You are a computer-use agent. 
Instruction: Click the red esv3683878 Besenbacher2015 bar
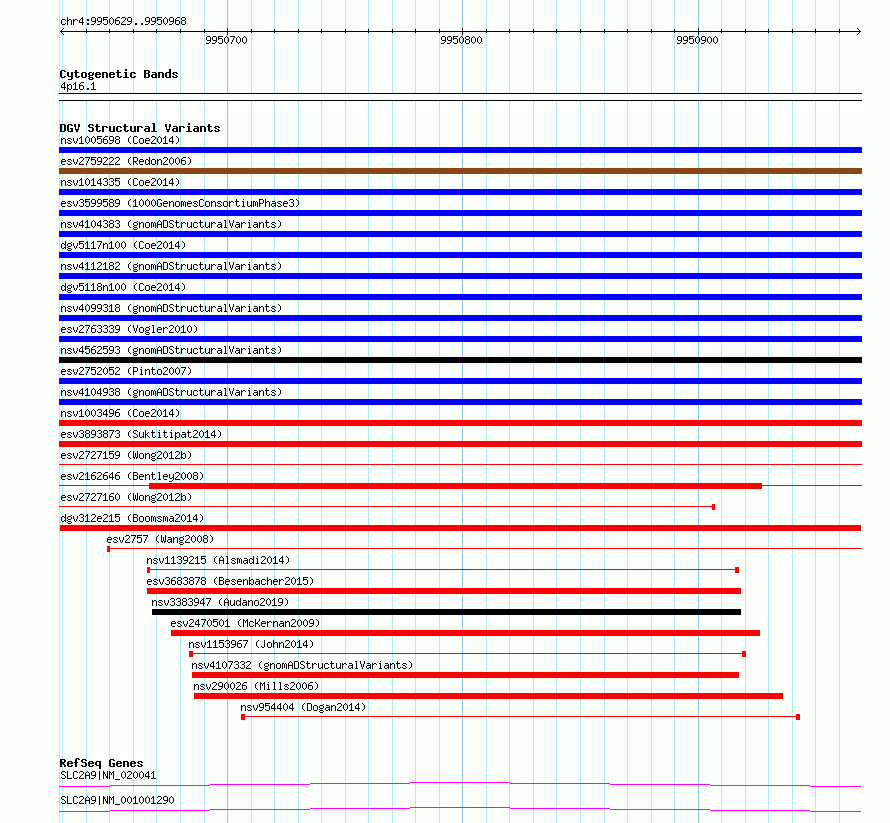(444, 591)
